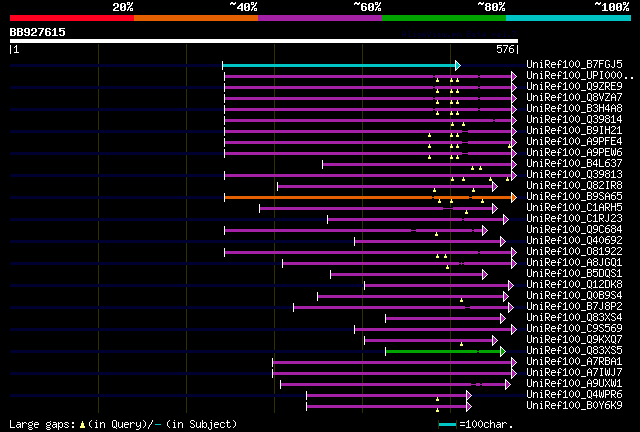The width and height of the screenshot is (640, 432).
Task: Open hit UniRef100_B3H4A8
Action: (x=574, y=108)
